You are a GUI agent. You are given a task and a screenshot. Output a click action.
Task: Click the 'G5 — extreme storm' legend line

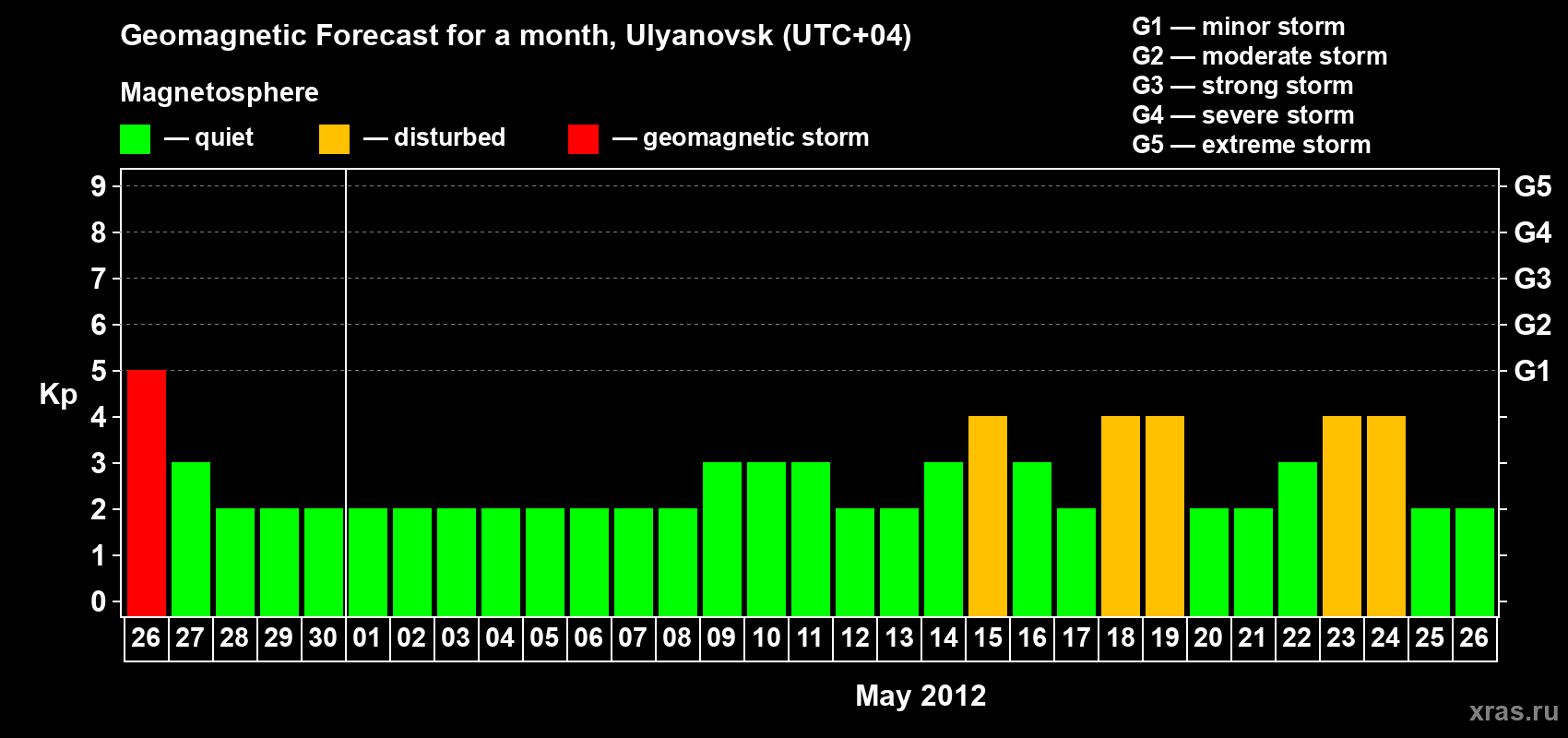tap(1252, 145)
